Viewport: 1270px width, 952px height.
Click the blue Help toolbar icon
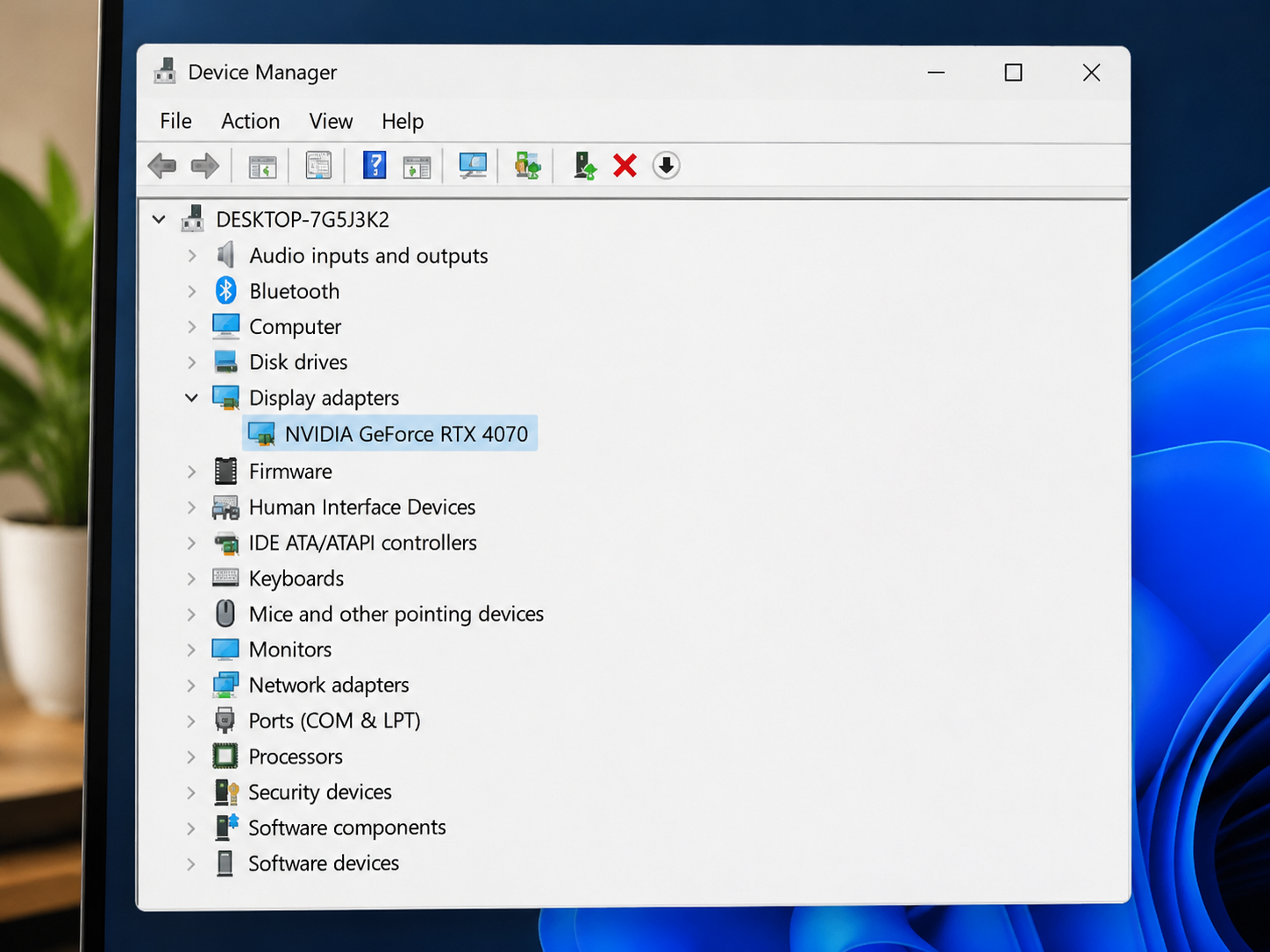pos(375,166)
